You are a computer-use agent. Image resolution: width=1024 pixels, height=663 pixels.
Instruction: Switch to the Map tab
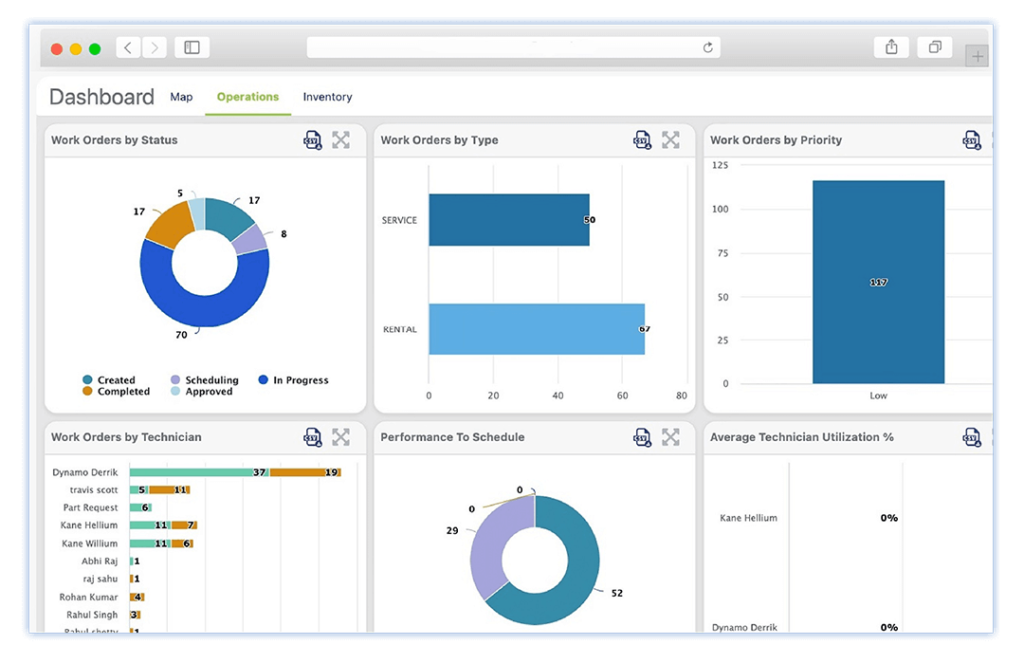click(x=181, y=97)
